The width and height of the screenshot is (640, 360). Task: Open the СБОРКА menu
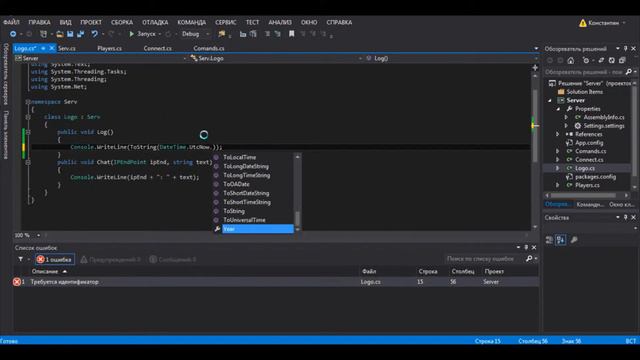(122, 22)
